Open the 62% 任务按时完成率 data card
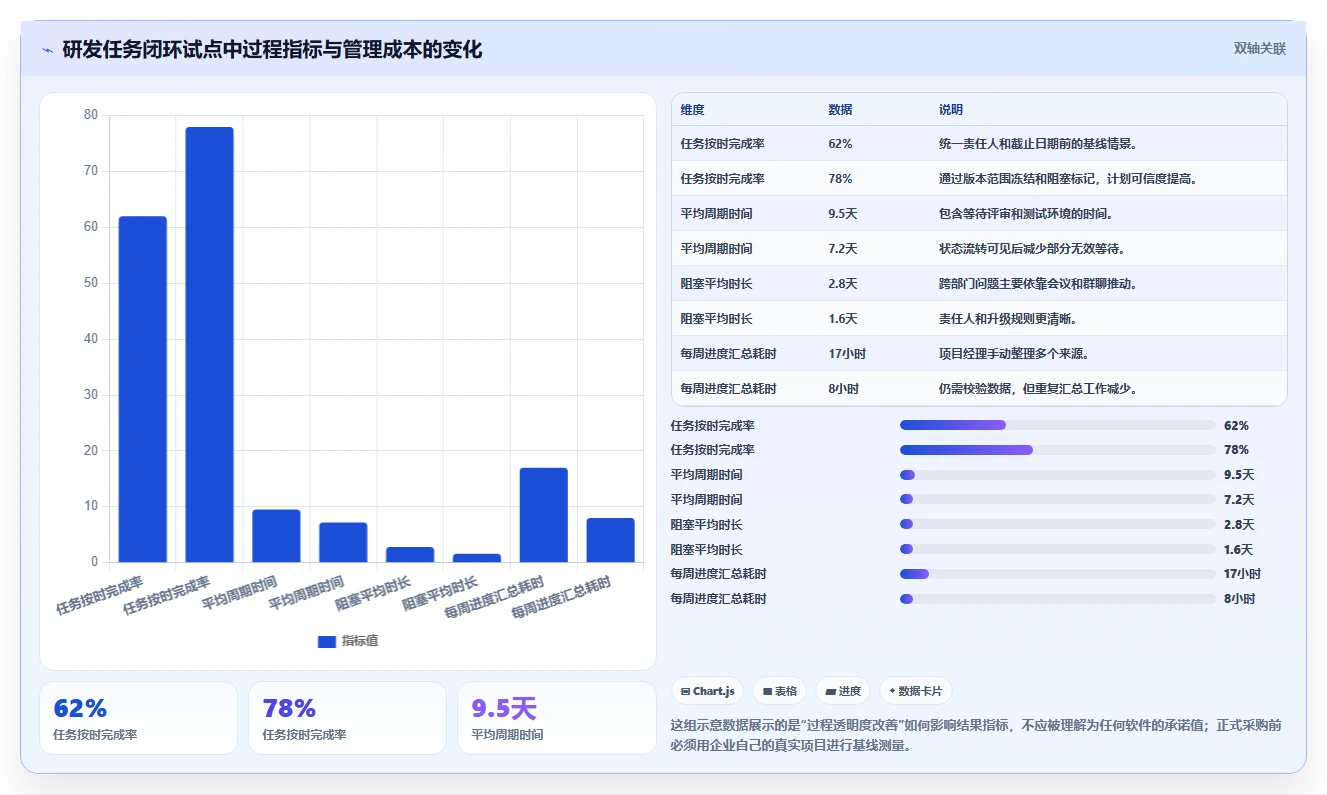 (x=138, y=718)
